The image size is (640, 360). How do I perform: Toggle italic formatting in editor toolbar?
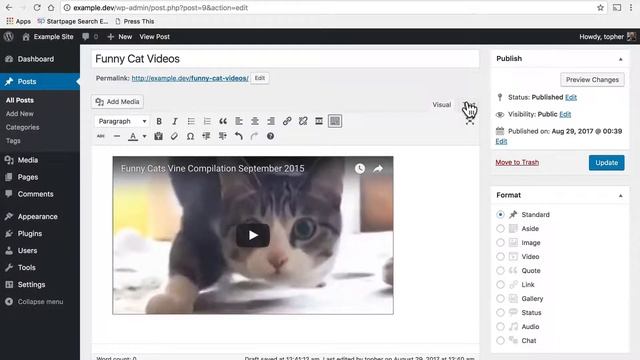(175, 121)
